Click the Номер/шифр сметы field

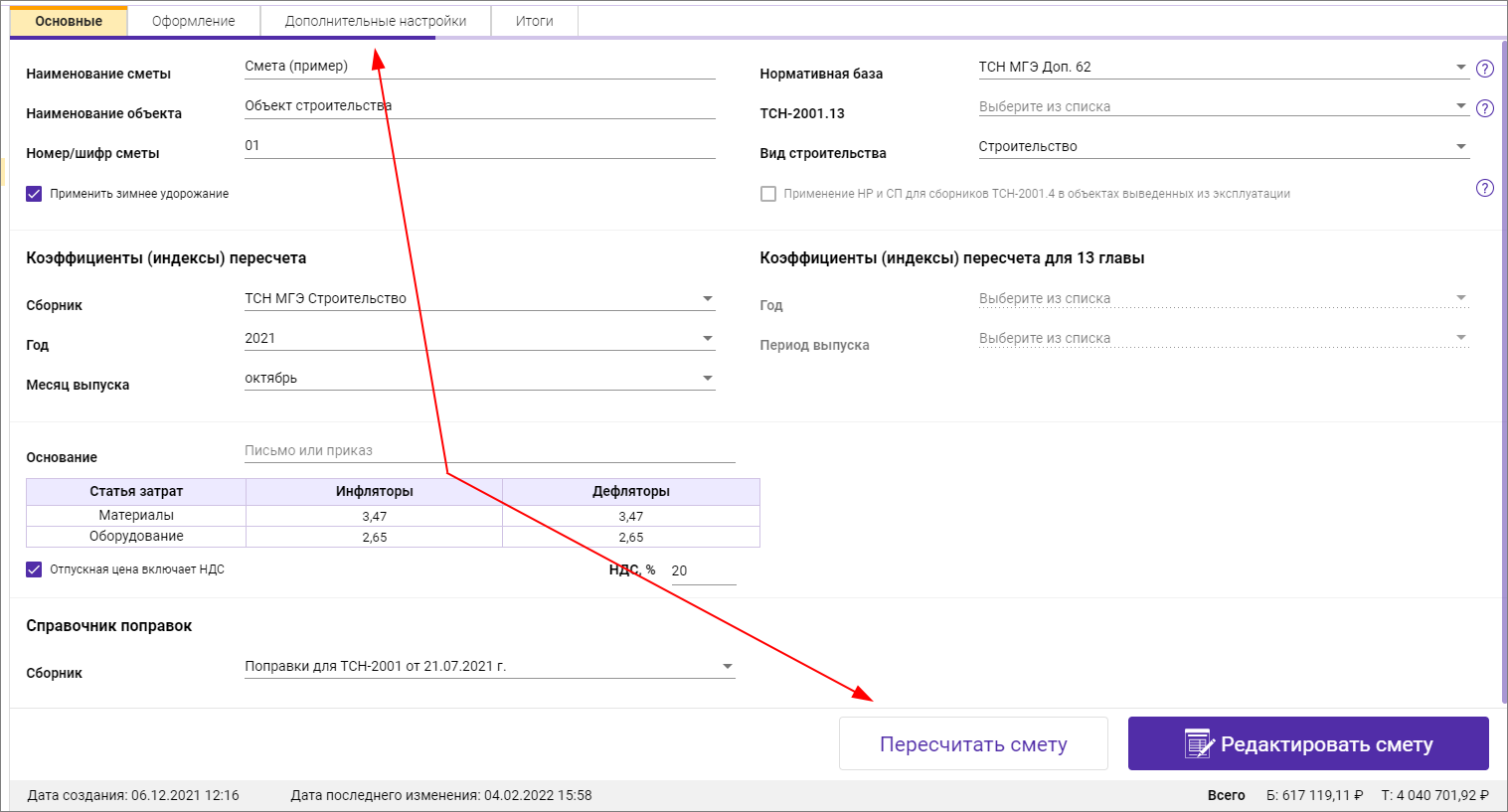(480, 146)
